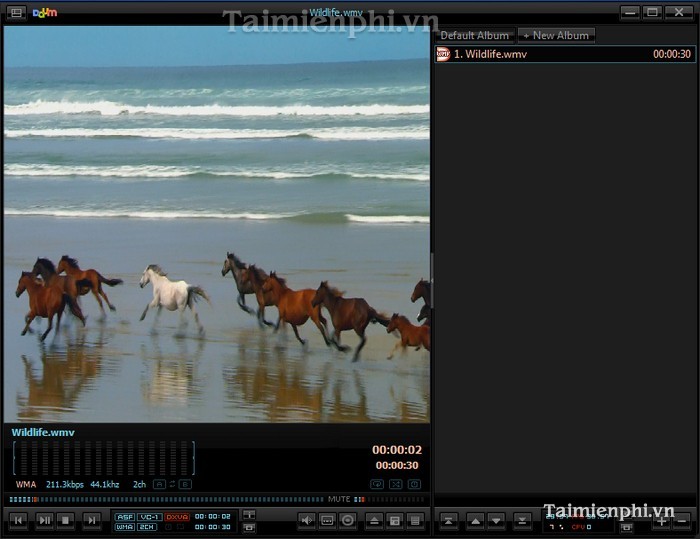The image size is (700, 539).
Task: Toggle MUTE on the volume bar
Action: 339,499
